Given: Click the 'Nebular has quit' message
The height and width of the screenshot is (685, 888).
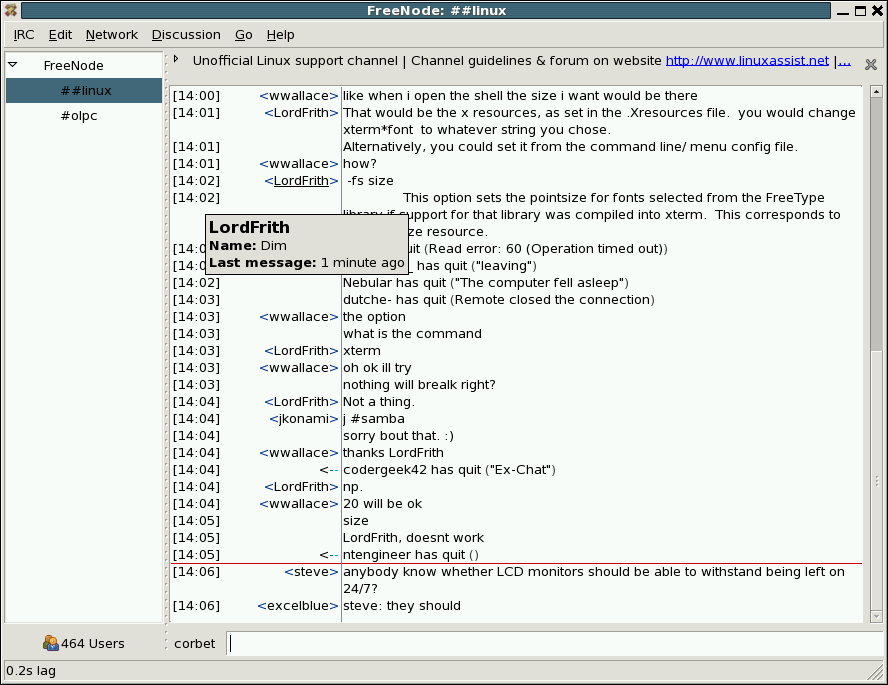Looking at the screenshot, I should coord(485,283).
